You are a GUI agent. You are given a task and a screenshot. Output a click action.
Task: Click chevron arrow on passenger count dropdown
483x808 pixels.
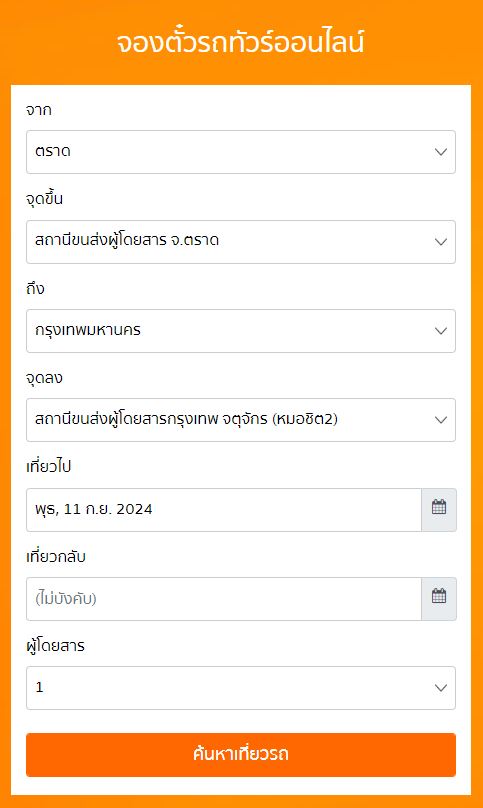pyautogui.click(x=441, y=688)
